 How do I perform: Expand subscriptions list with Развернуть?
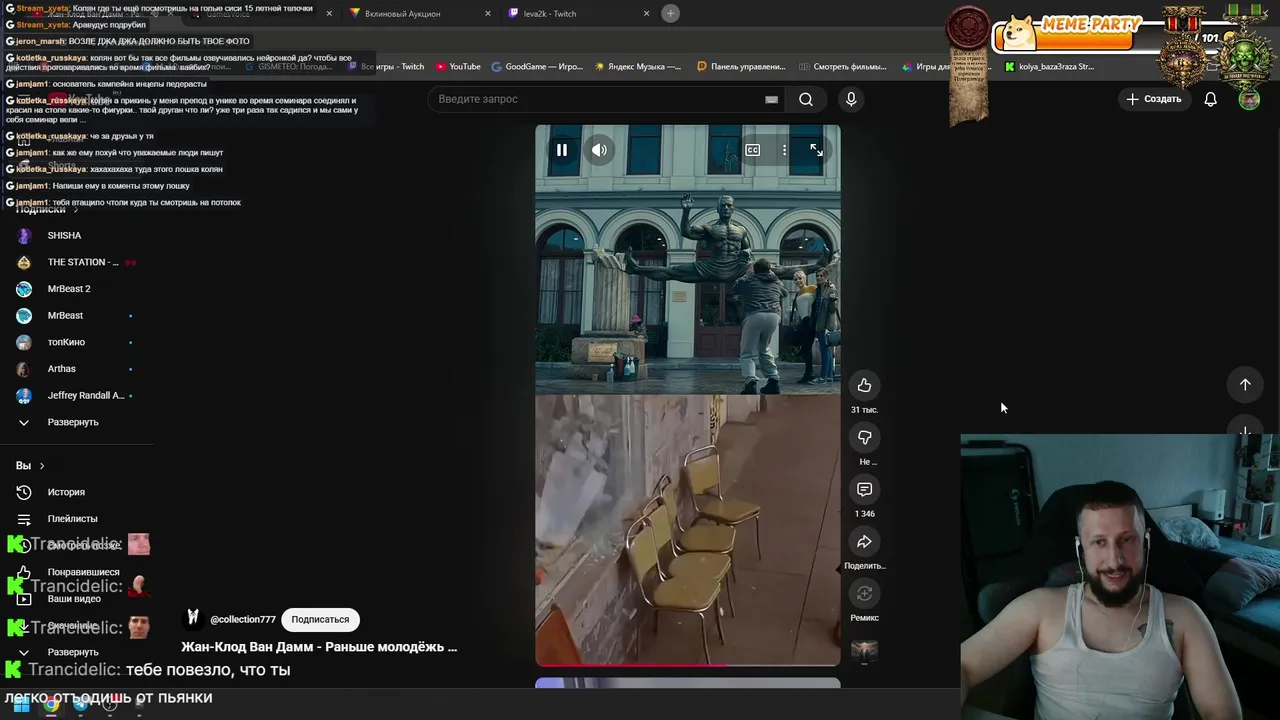coord(73,422)
